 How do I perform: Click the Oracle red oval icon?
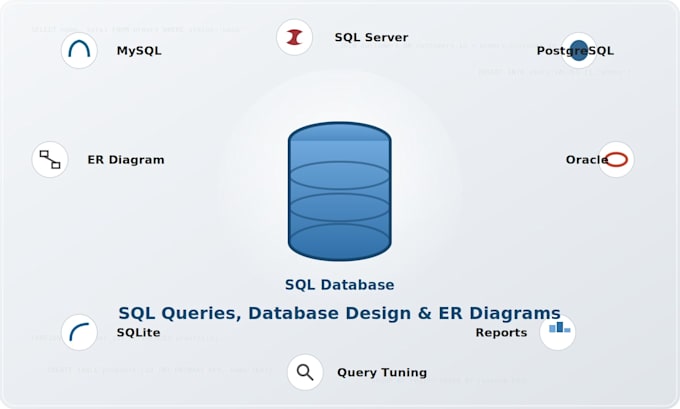pyautogui.click(x=616, y=160)
